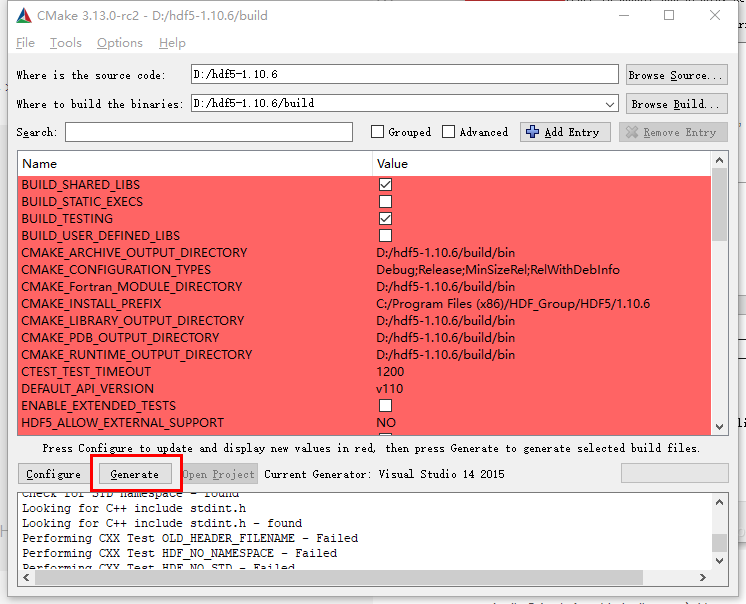Viewport: 746px width, 604px height.
Task: Click the source code path field
Action: click(x=404, y=75)
